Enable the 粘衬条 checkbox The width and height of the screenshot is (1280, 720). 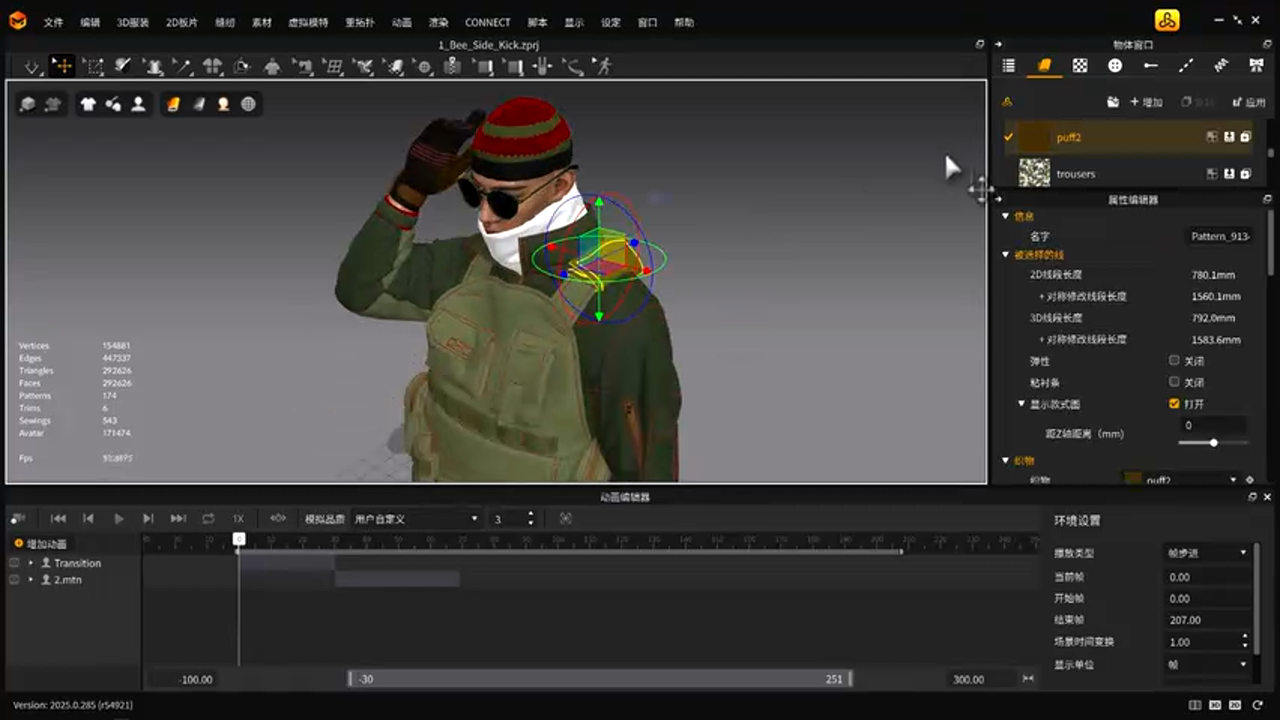1174,382
